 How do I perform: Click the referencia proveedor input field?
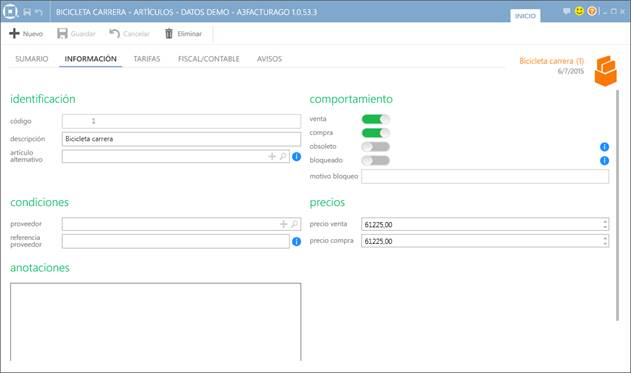pyautogui.click(x=175, y=241)
